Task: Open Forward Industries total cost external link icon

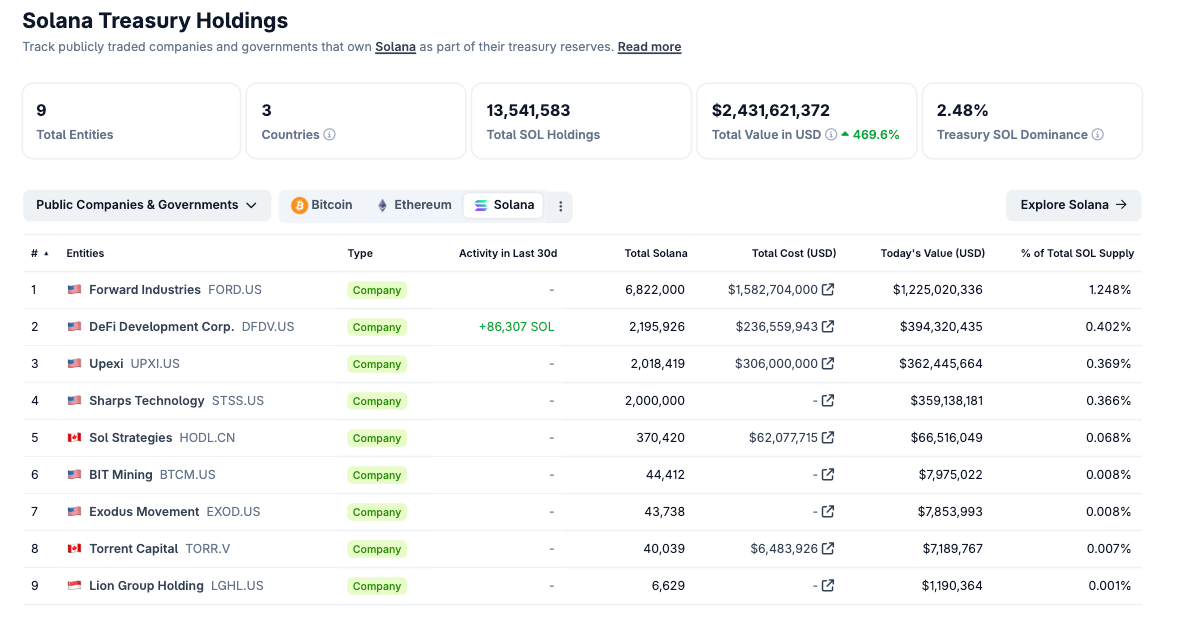Action: [x=828, y=290]
